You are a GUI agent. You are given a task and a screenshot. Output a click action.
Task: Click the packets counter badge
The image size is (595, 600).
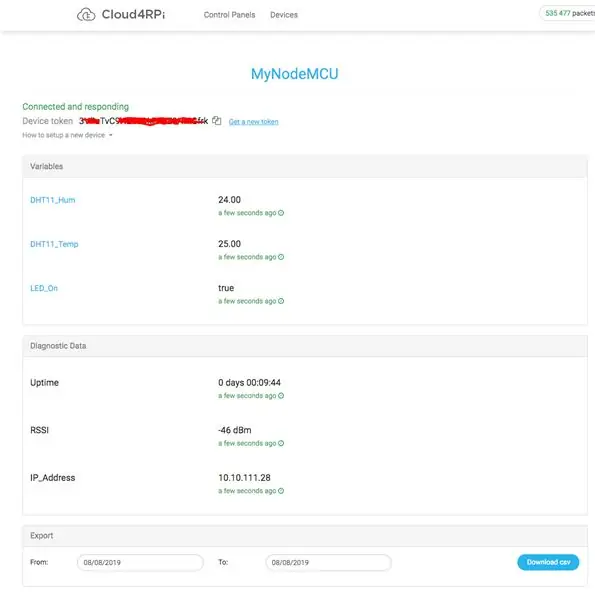click(x=568, y=13)
